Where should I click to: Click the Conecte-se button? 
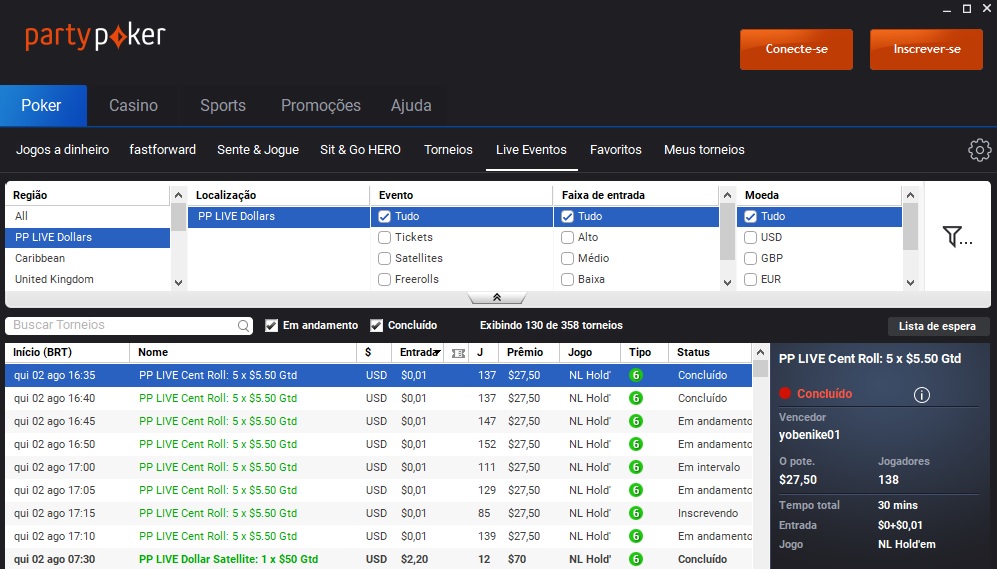tap(796, 50)
